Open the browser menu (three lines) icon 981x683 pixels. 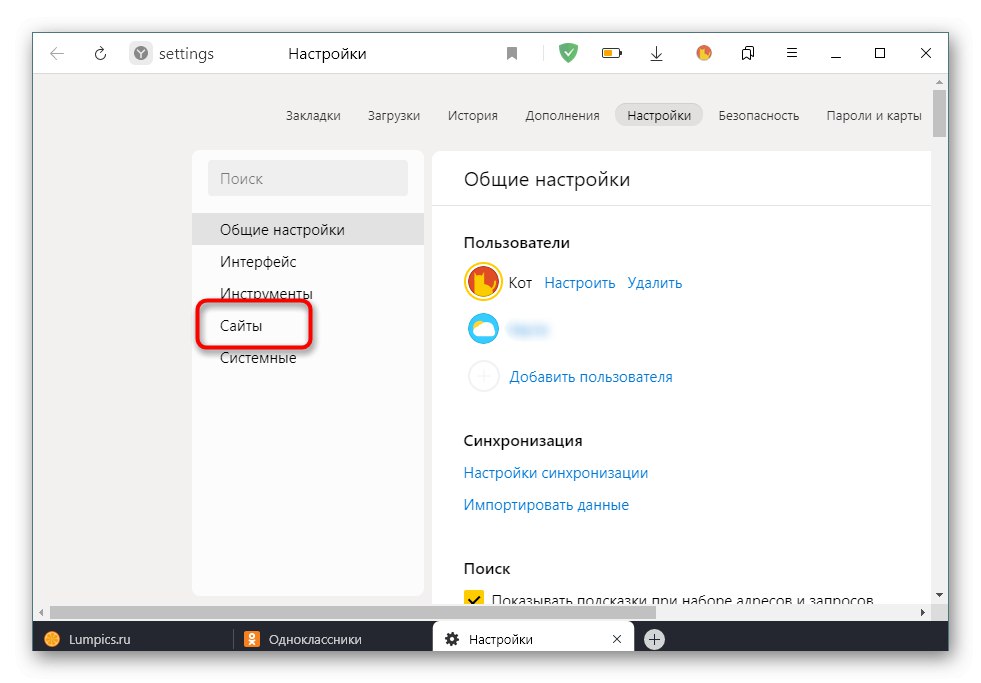(x=792, y=52)
